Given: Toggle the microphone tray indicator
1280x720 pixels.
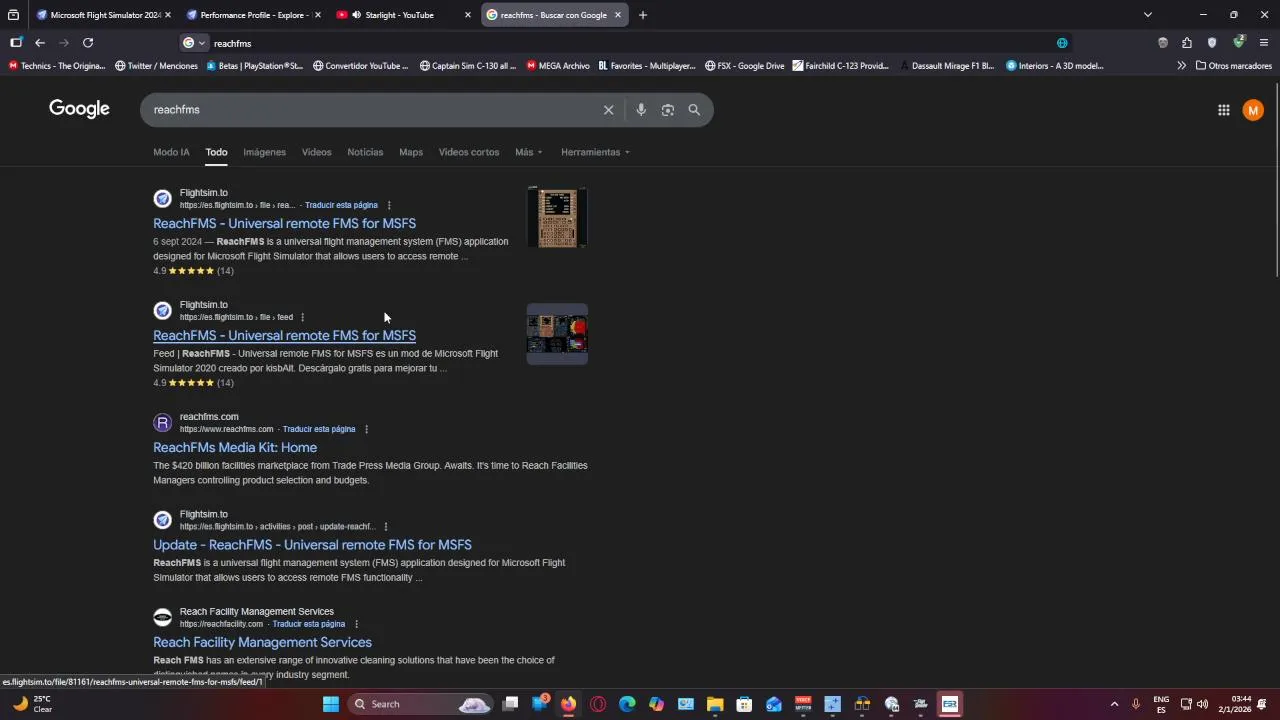Looking at the screenshot, I should click(x=1136, y=704).
